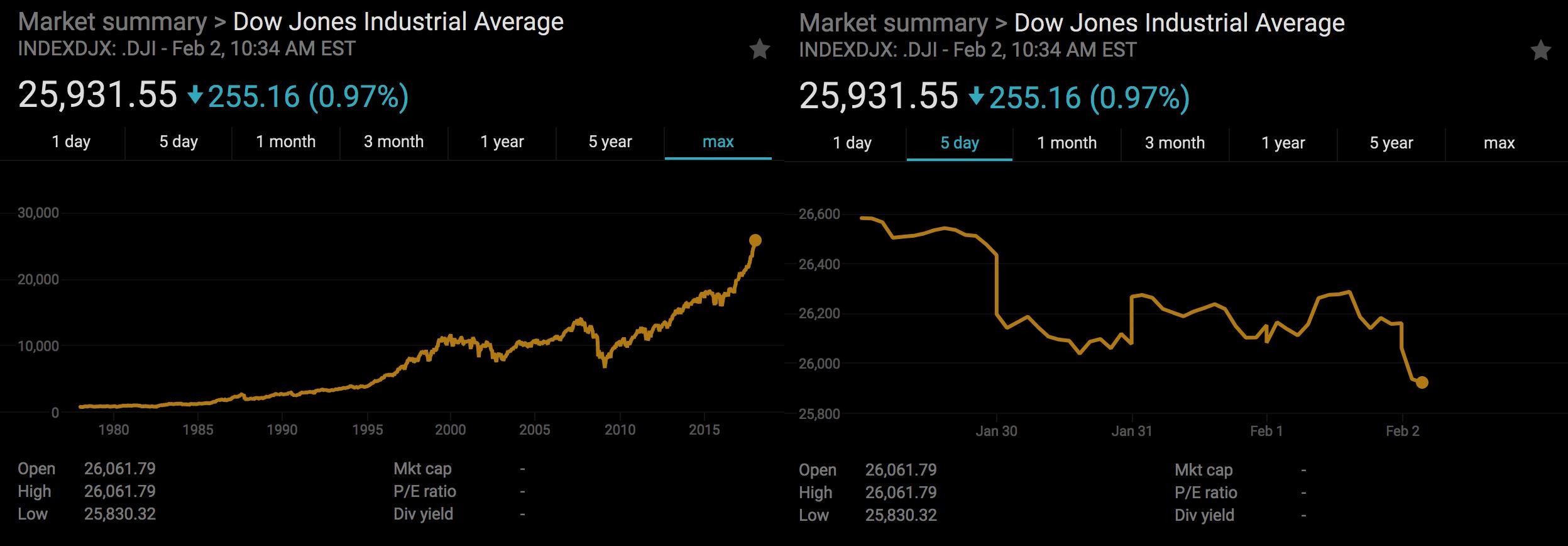This screenshot has width=1568, height=546.
Task: Click the down arrow icon in left panel
Action: (x=195, y=96)
